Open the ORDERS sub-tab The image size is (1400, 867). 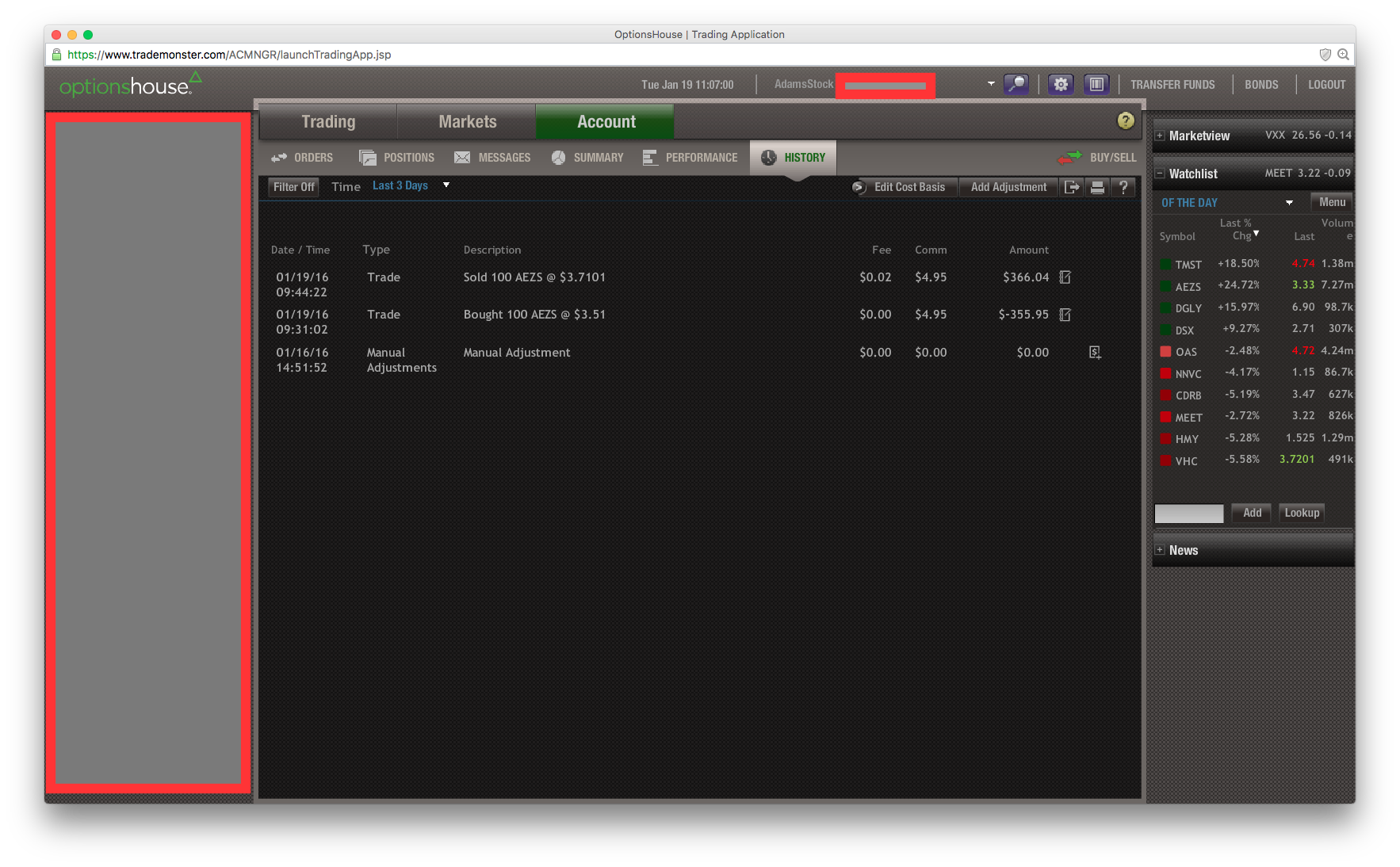[302, 158]
